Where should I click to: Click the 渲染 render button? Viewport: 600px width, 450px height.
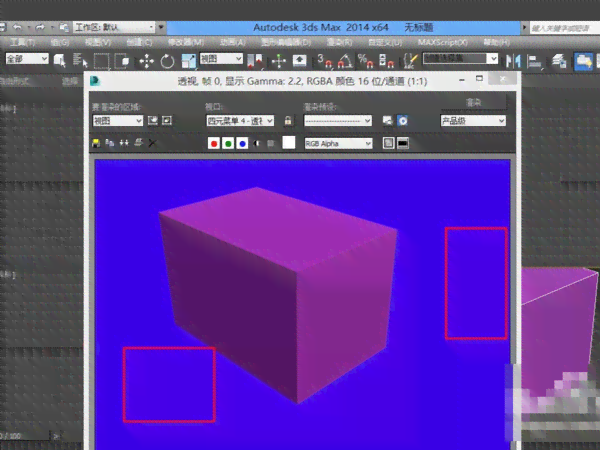(x=474, y=103)
